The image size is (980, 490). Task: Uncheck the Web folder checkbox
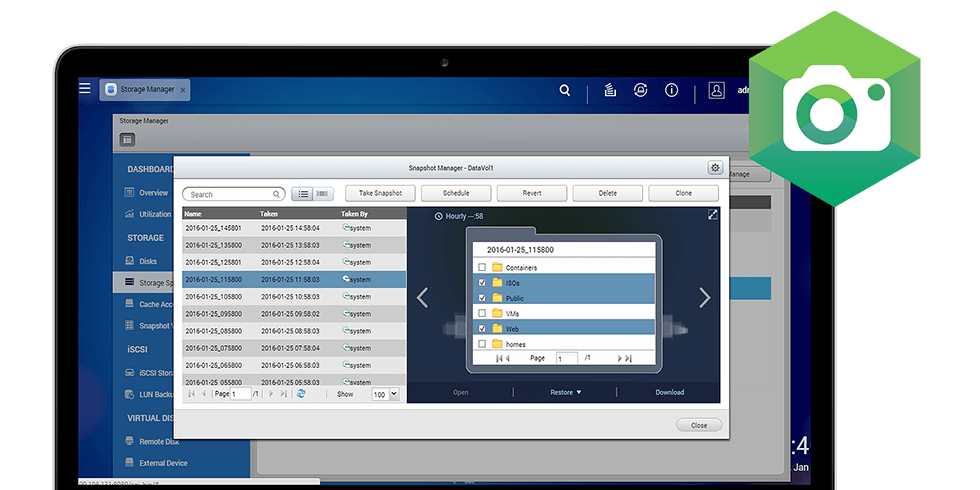click(x=482, y=329)
